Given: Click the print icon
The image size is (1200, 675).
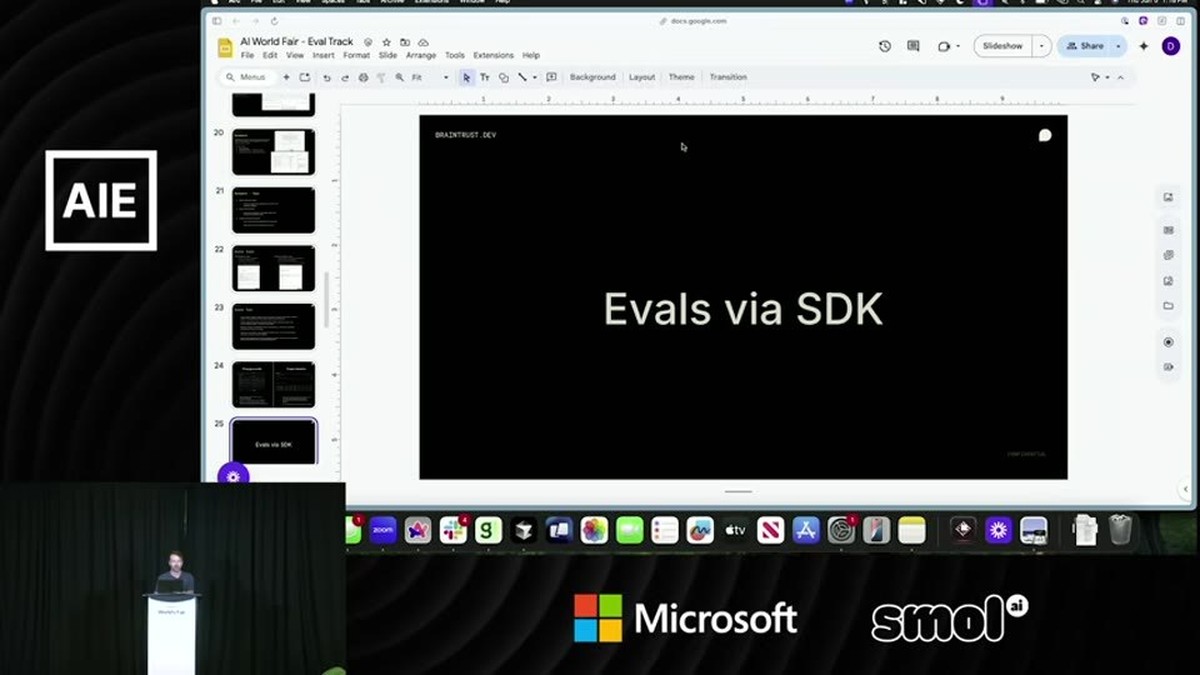Looking at the screenshot, I should tap(363, 77).
